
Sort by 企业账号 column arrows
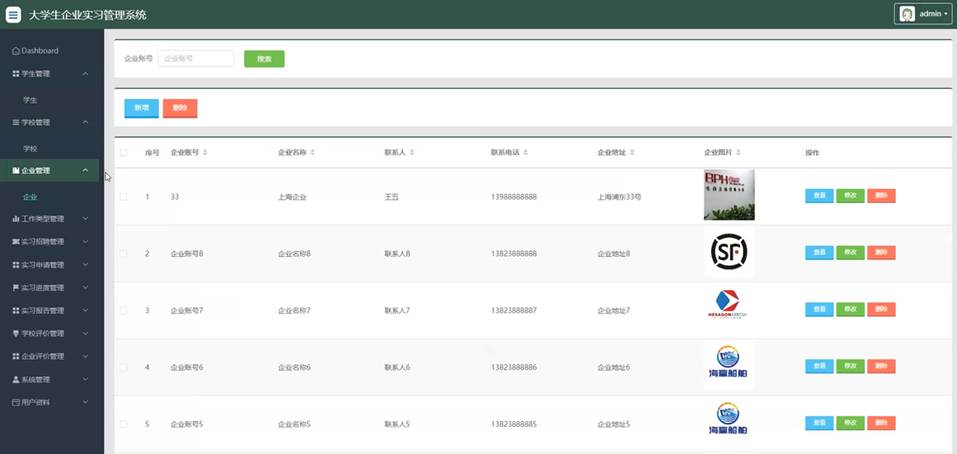click(x=205, y=153)
